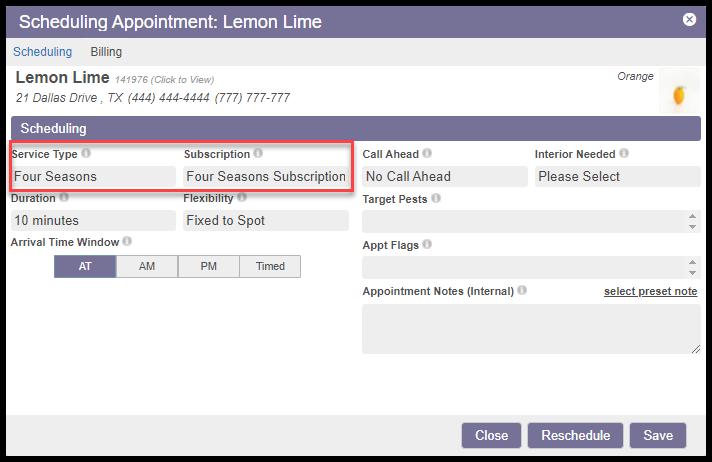
Task: Click info icon beside Flexibility label
Action: [242, 198]
